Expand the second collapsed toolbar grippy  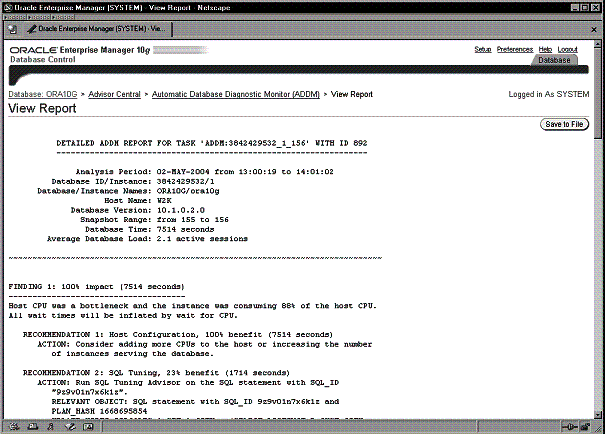39,17
